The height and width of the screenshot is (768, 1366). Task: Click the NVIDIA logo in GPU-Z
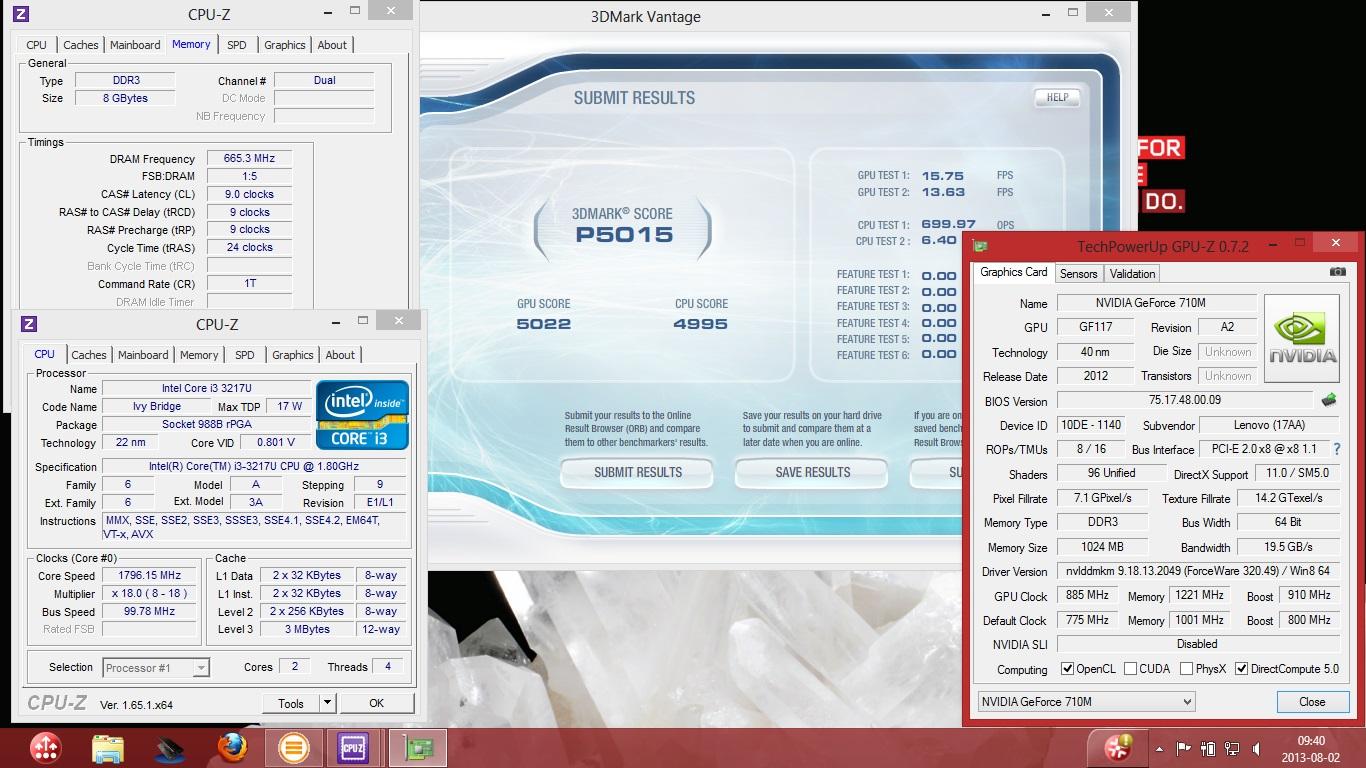[1302, 338]
